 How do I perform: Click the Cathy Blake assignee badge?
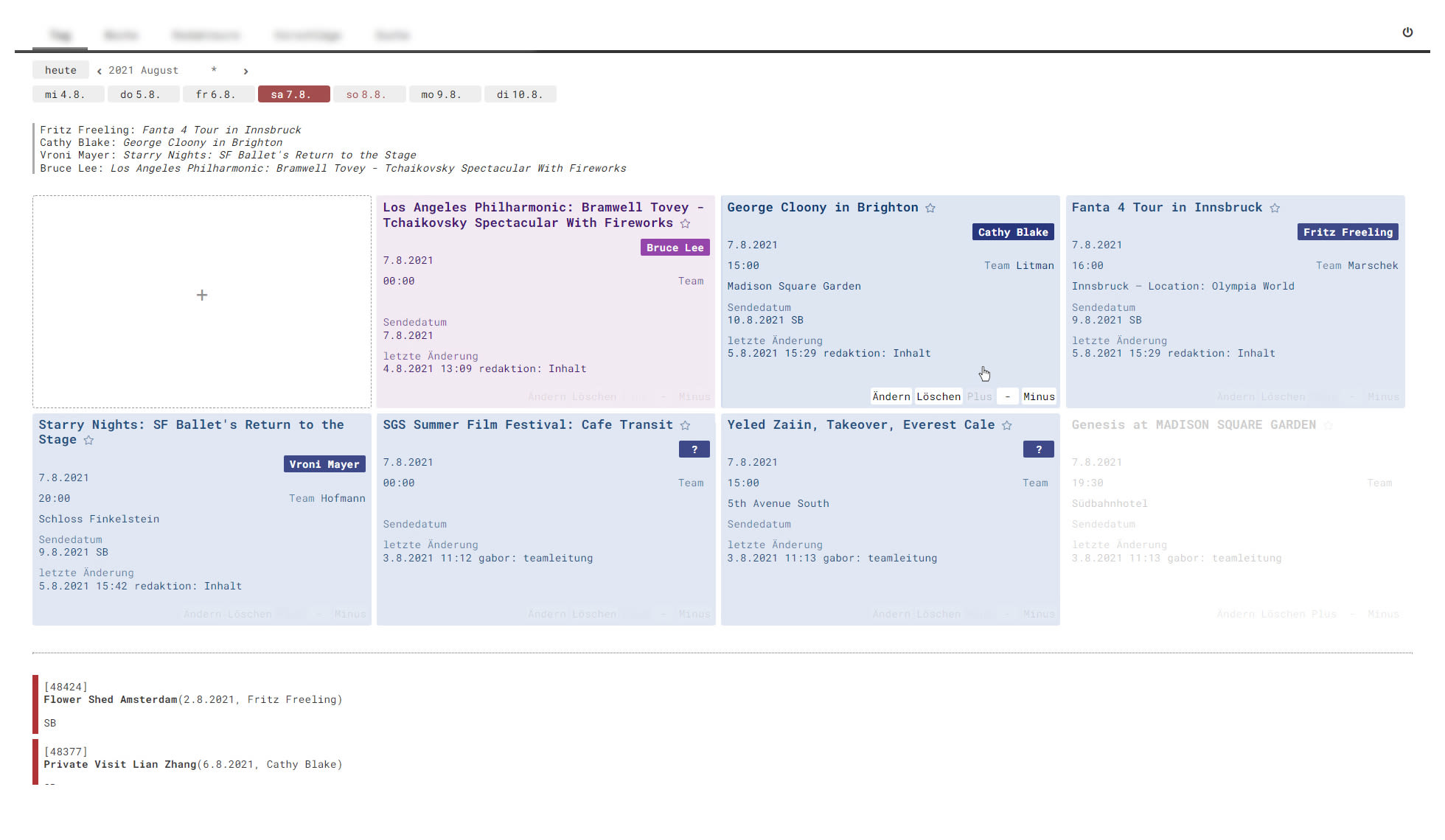(x=1013, y=232)
